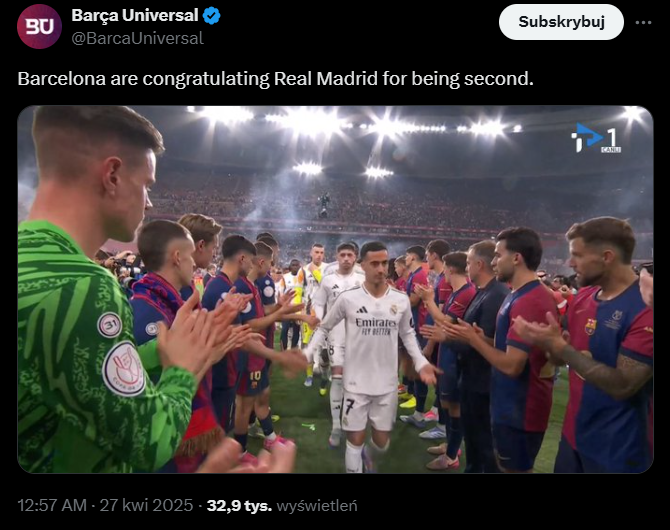670x530 pixels.
Task: Click the 12:57 AM timestamp
Action: click(x=53, y=506)
